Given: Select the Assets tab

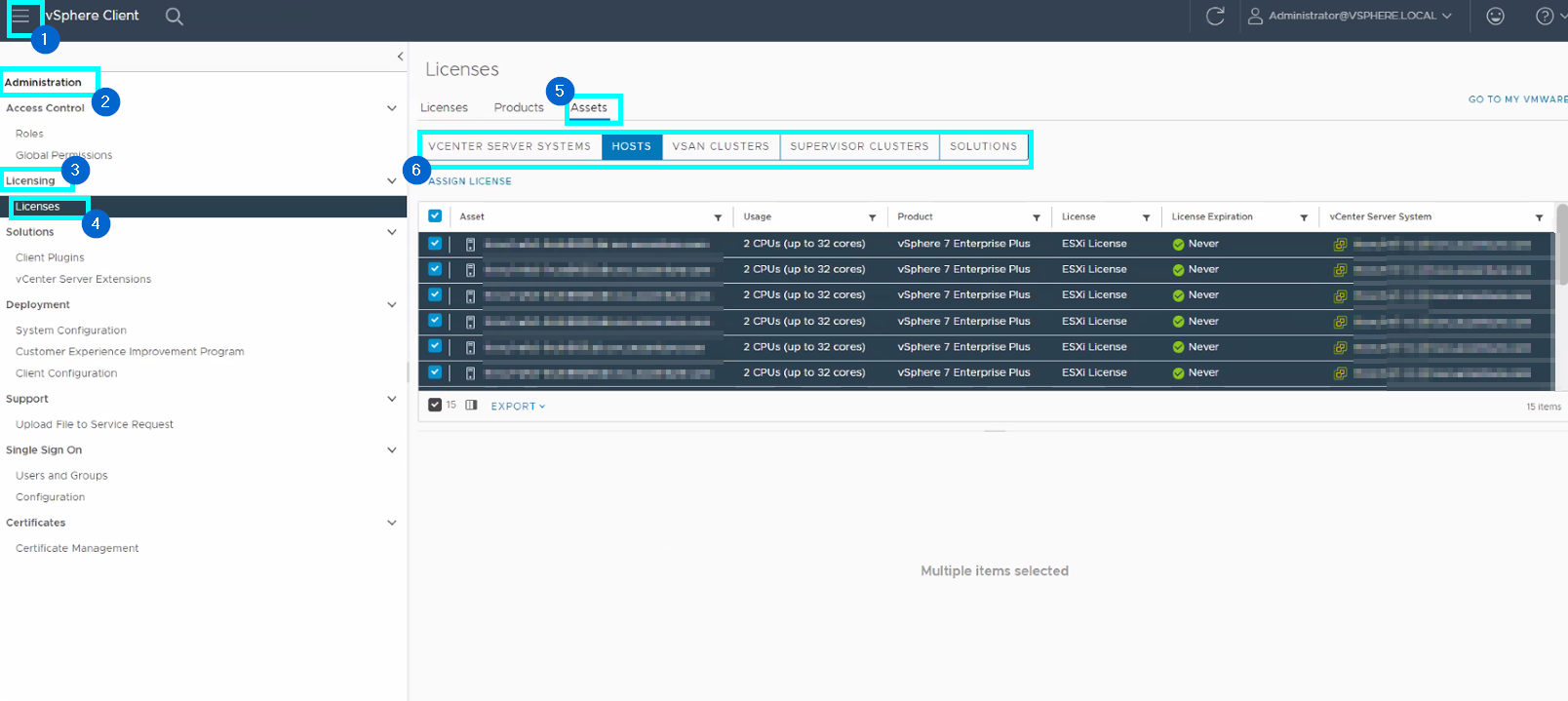Looking at the screenshot, I should tap(589, 107).
